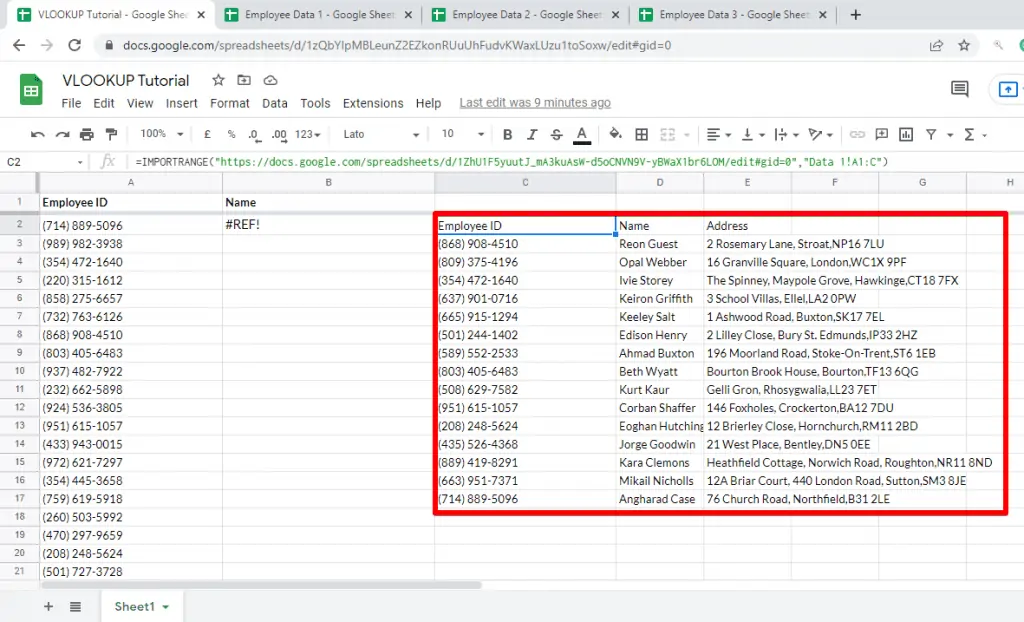Select the Paint format tool
This screenshot has height=622, width=1024.
pos(113,134)
